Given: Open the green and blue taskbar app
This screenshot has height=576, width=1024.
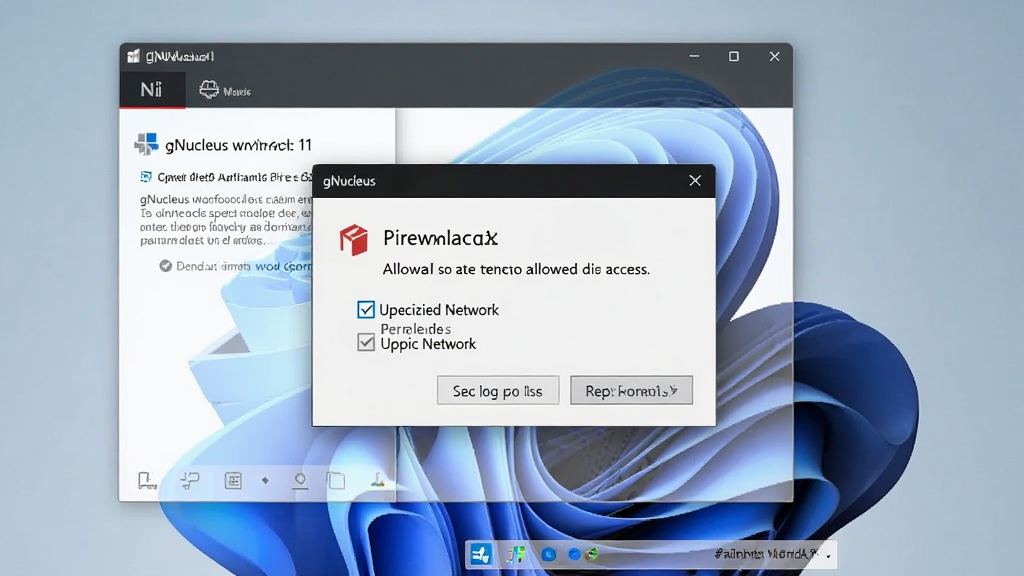Looking at the screenshot, I should coord(515,554).
